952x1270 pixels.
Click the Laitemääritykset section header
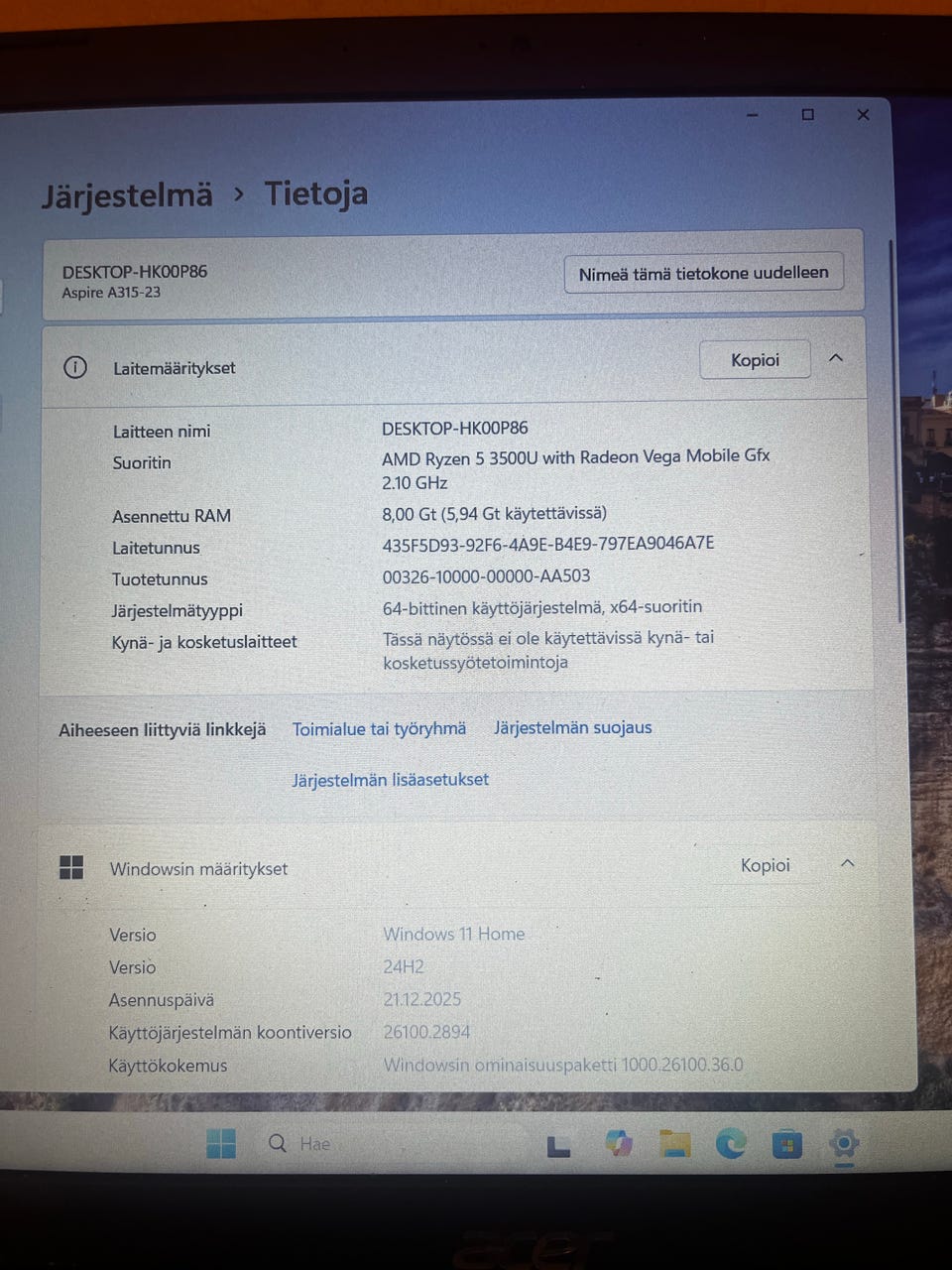coord(454,363)
